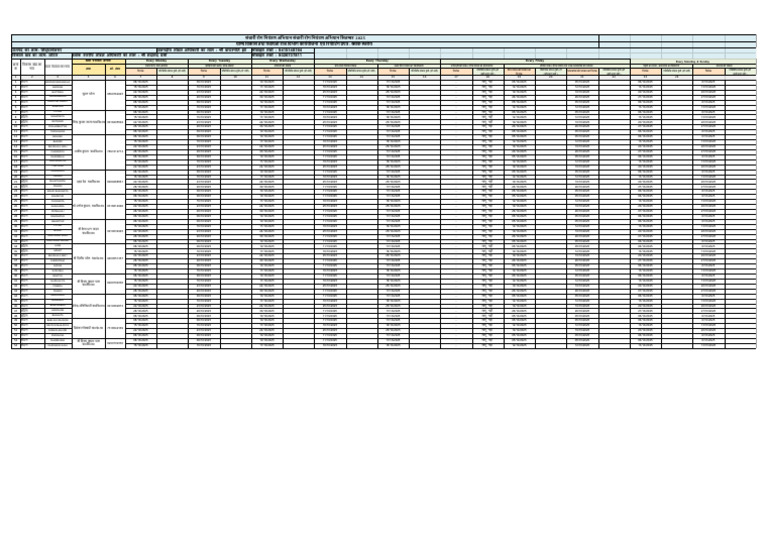This screenshot has width=768, height=544.
Task: Click the "Every Thursday" column group header
Action: 378,61
